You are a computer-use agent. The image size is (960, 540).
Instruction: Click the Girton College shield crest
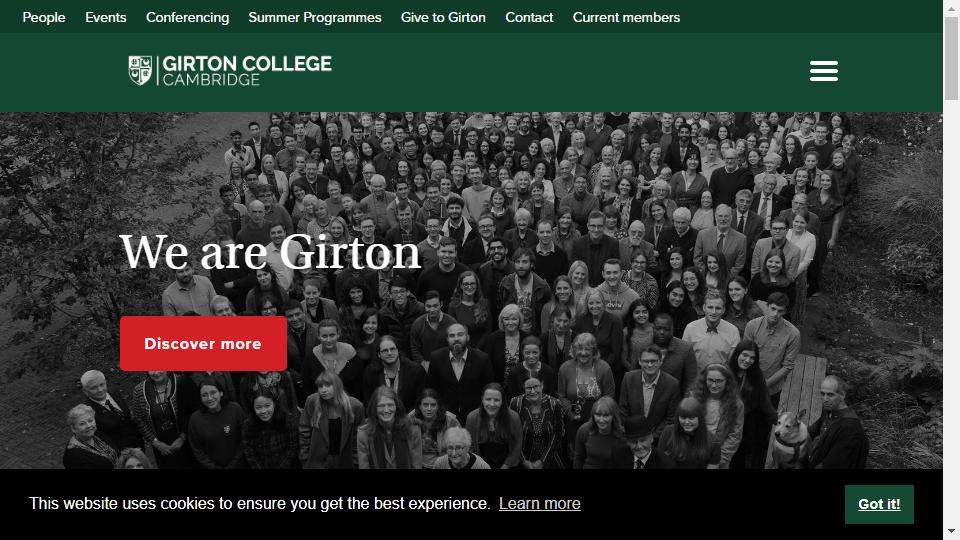140,70
